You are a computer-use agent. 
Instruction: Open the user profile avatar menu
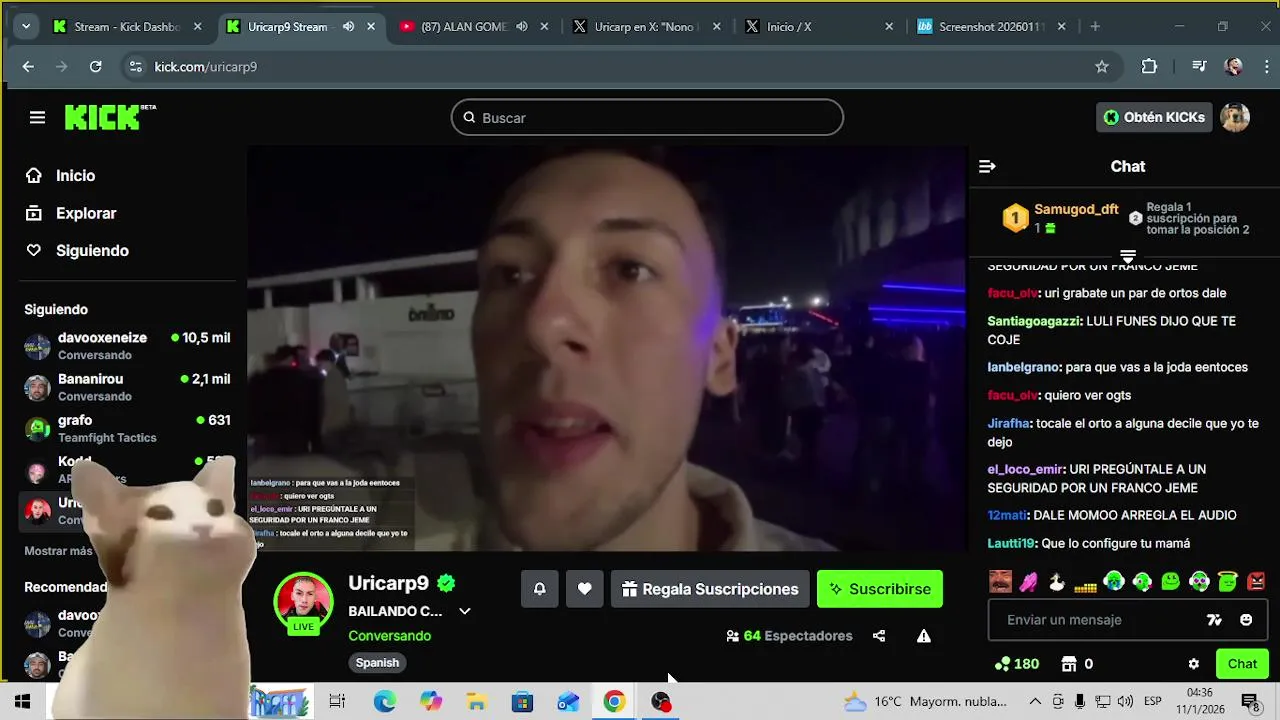click(x=1235, y=117)
